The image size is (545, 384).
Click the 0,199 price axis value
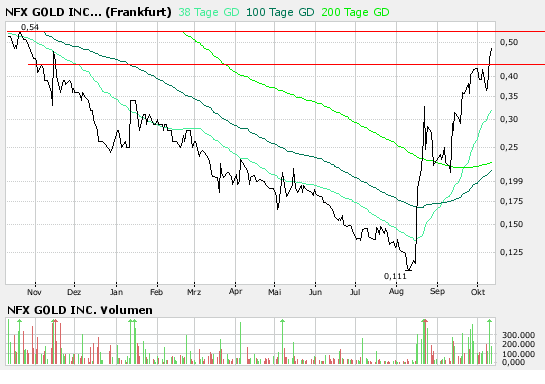(x=511, y=181)
